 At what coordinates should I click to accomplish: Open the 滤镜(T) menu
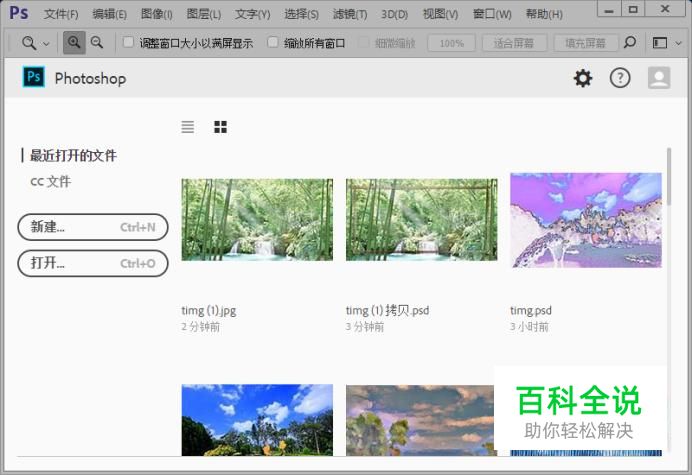350,15
